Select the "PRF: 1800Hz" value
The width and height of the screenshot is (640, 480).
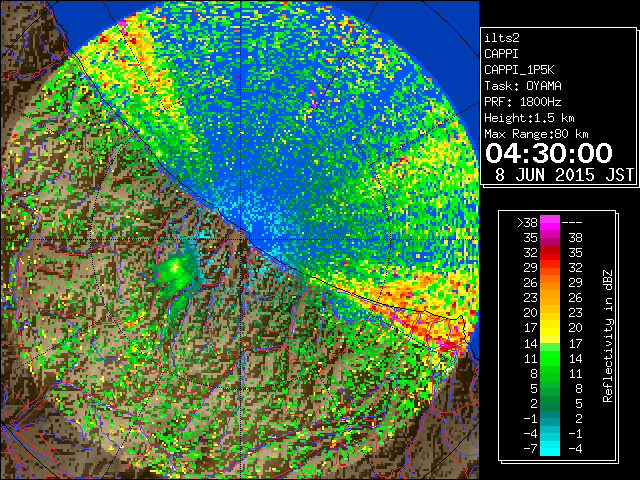tap(523, 102)
